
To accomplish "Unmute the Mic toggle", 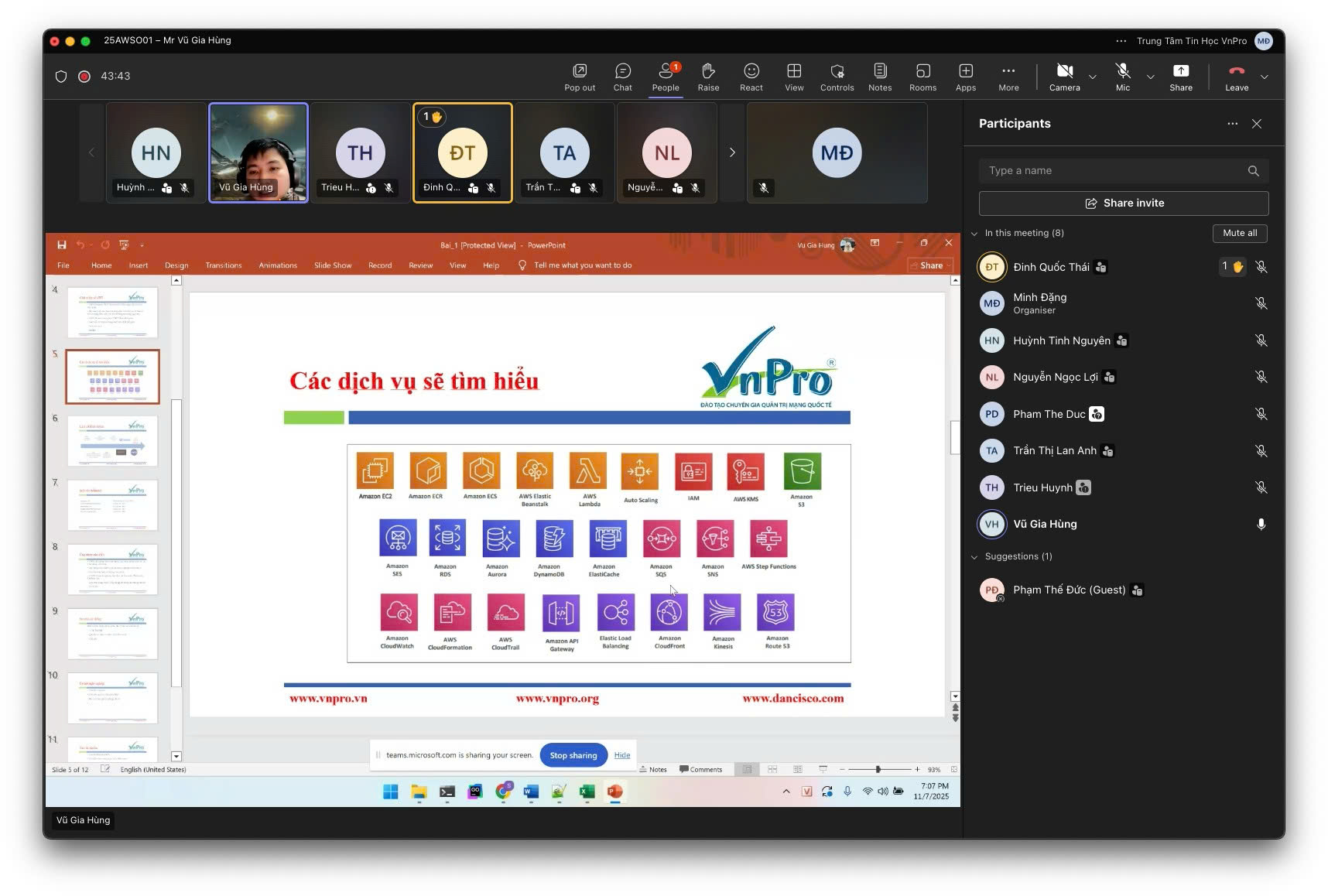I will click(1123, 77).
